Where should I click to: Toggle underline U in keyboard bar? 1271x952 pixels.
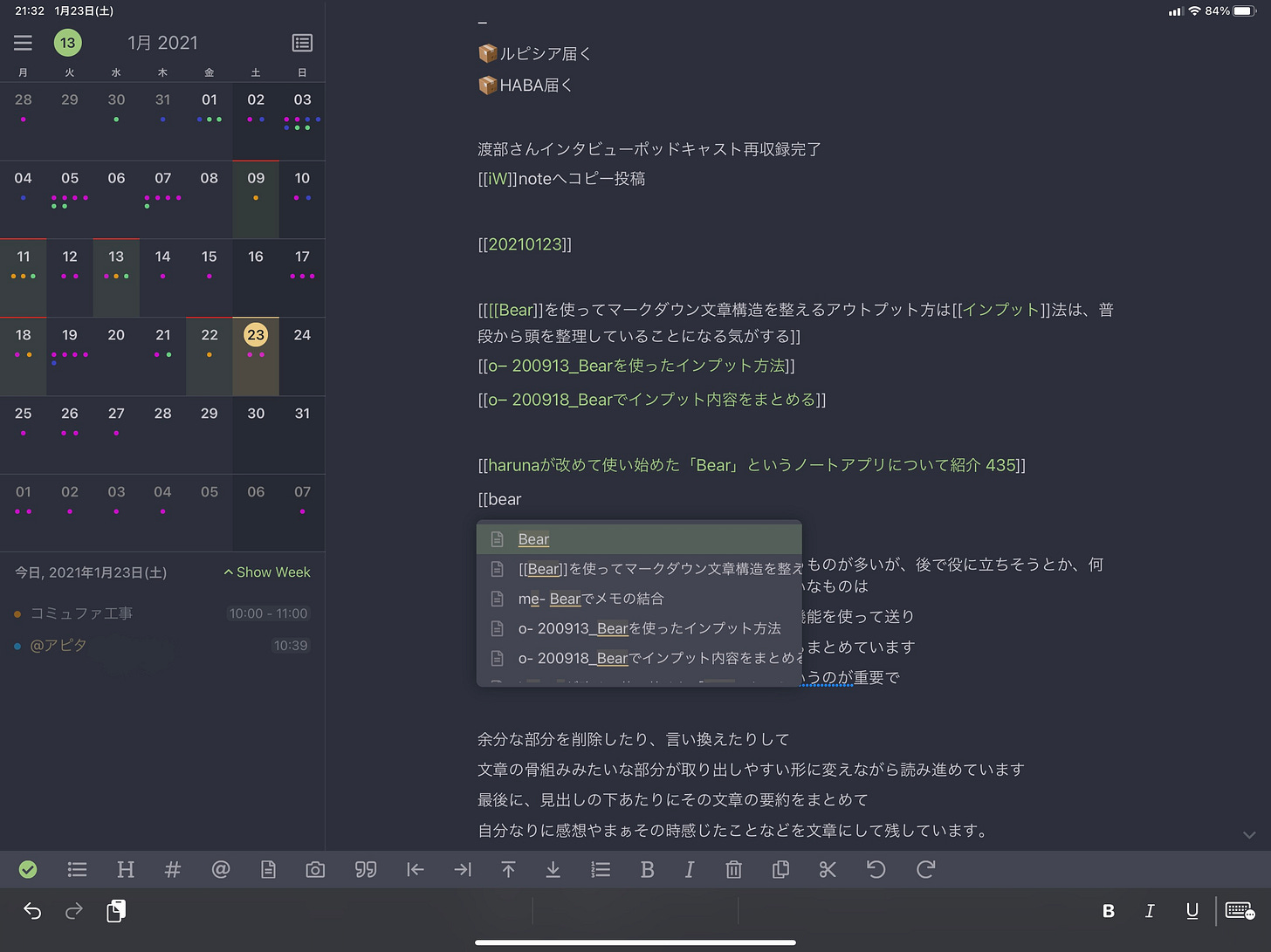click(x=1192, y=911)
